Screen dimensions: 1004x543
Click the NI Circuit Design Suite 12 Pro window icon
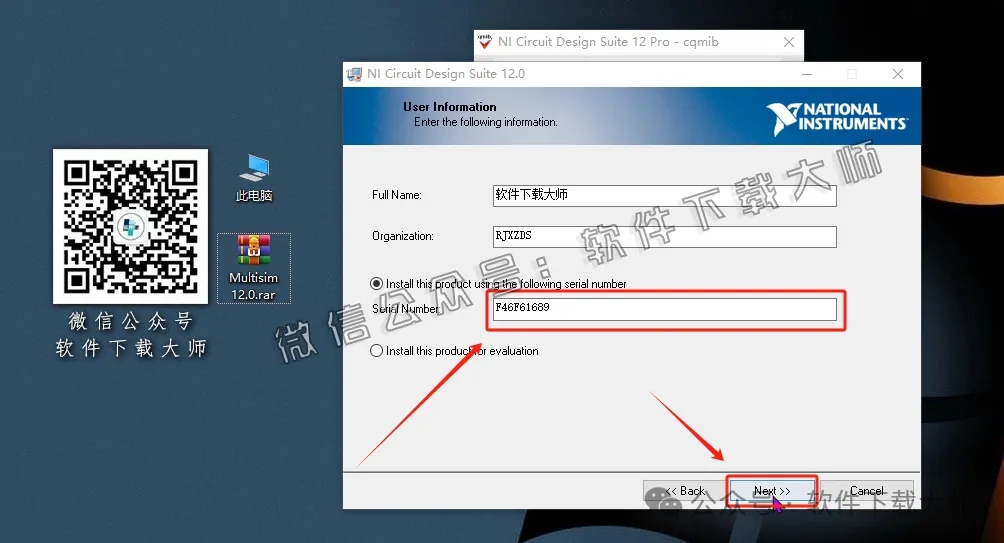(x=486, y=42)
